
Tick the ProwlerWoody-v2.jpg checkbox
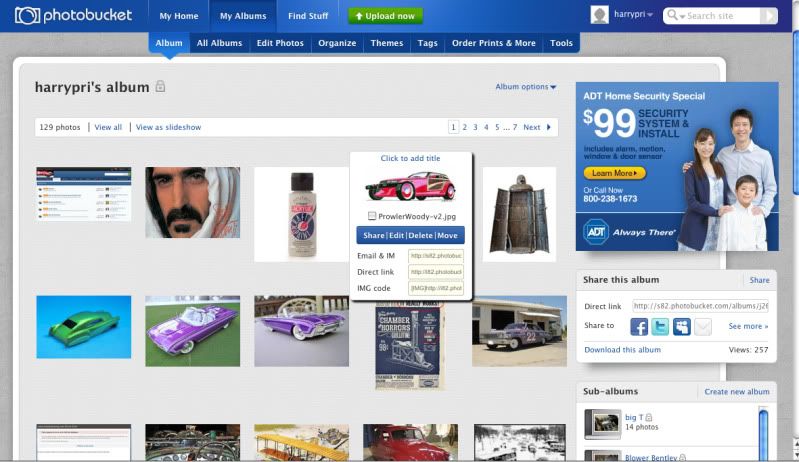[372, 216]
